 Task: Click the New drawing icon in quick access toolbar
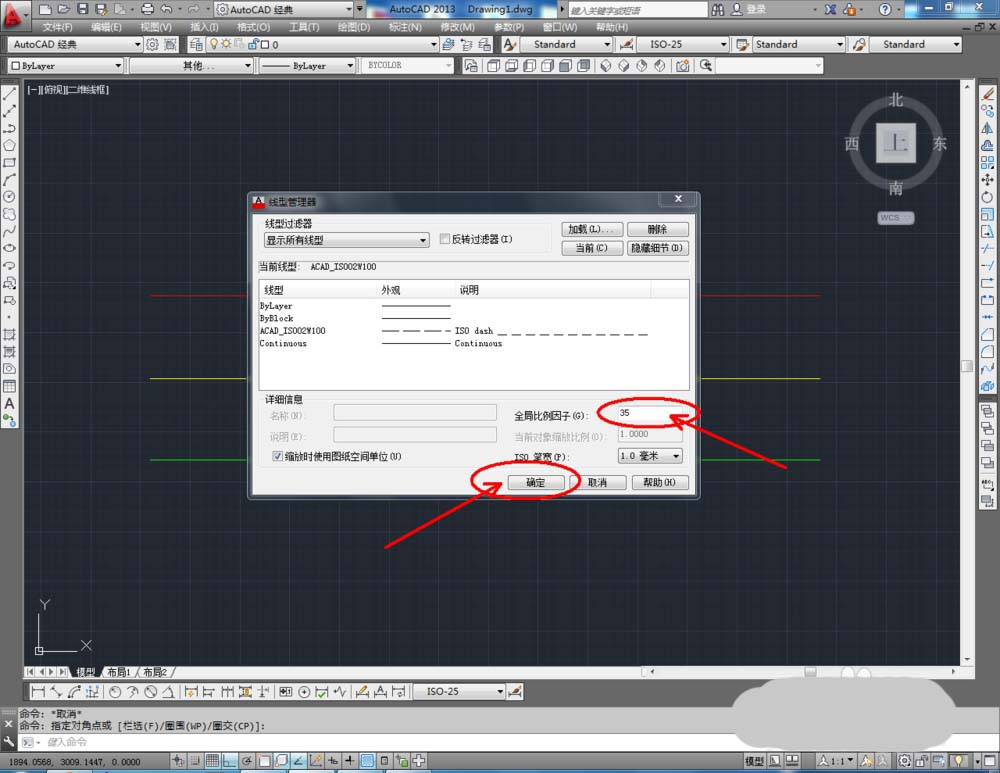[x=45, y=9]
